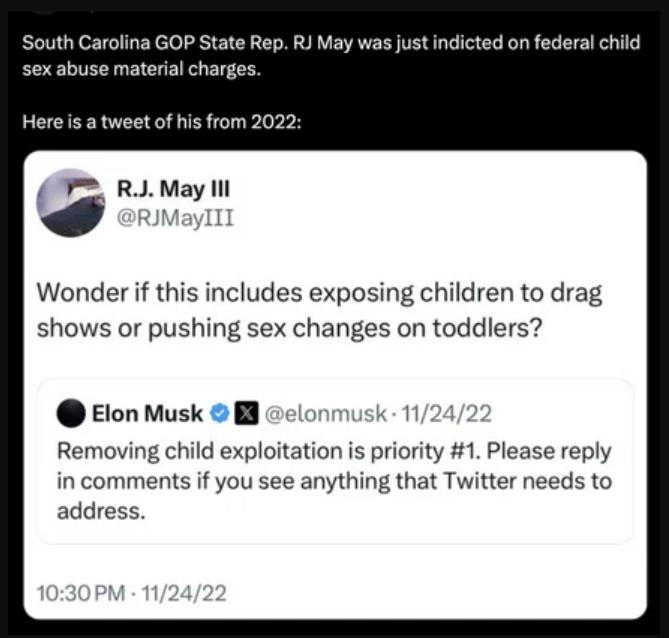Click the quoted tweet's 11/24/22 date
Screen dimensions: 669x638
point(447,413)
